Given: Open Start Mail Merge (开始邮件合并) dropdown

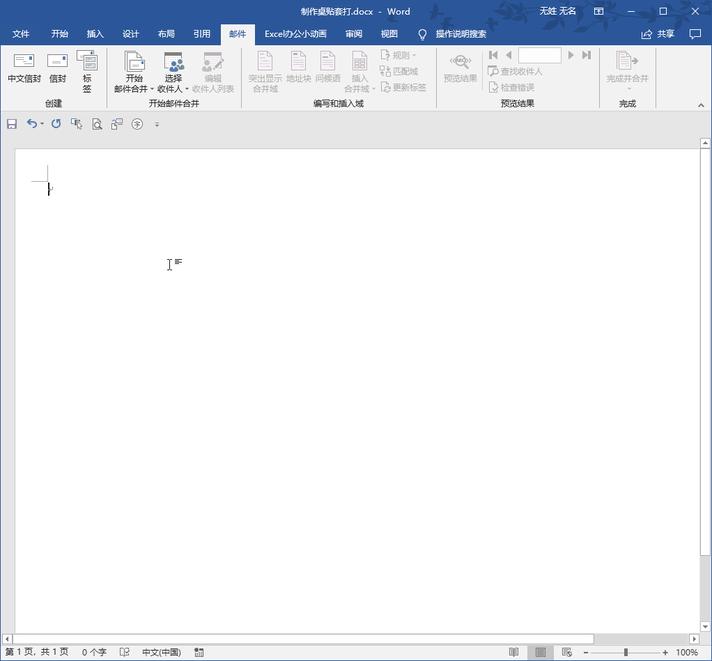Looking at the screenshot, I should coord(134,72).
